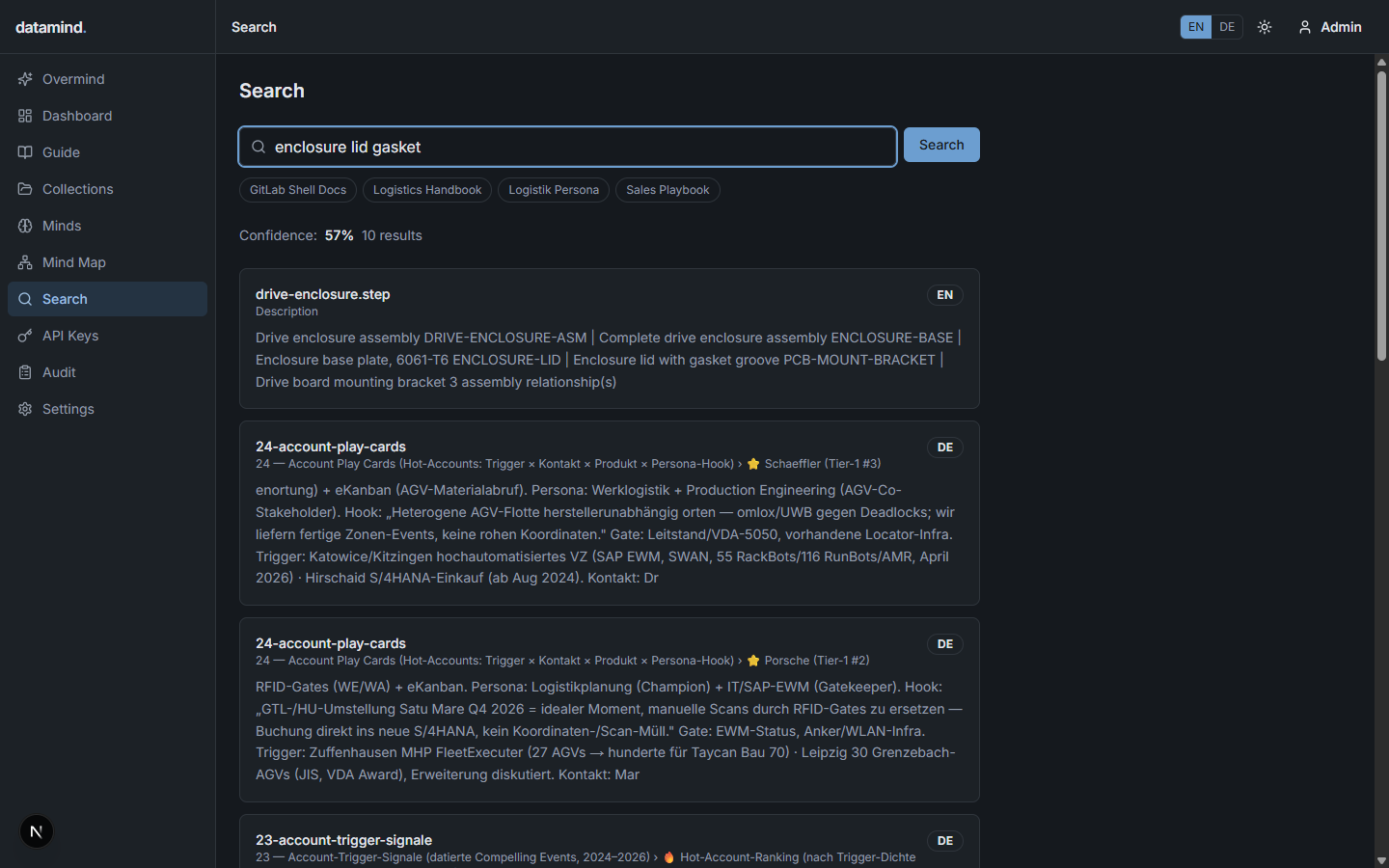Open API Keys page
1389x868 pixels.
(107, 336)
